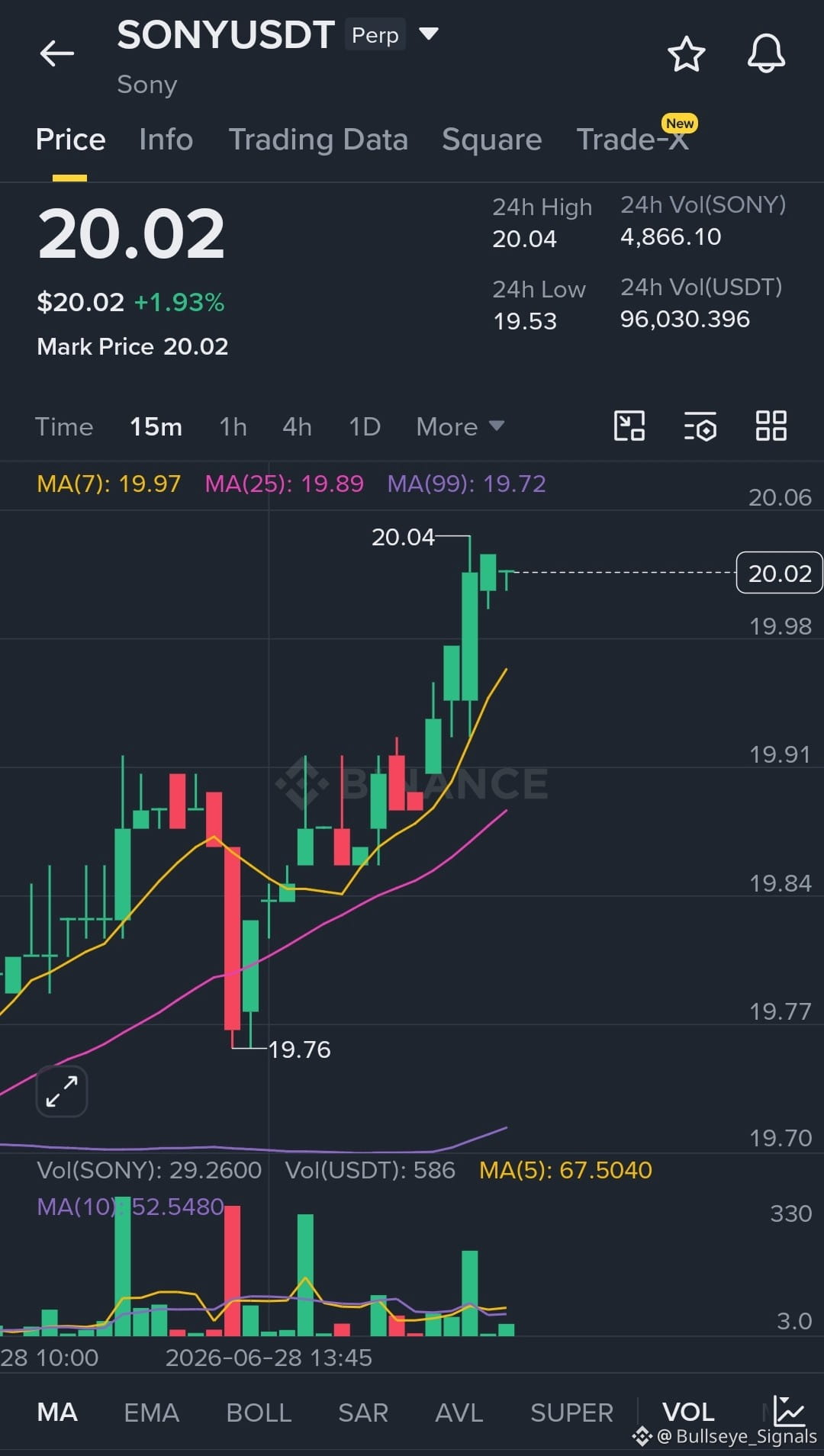Screen dimensions: 824x1456
Task: Tap the Mark Price 20.02 text
Action: pos(133,347)
